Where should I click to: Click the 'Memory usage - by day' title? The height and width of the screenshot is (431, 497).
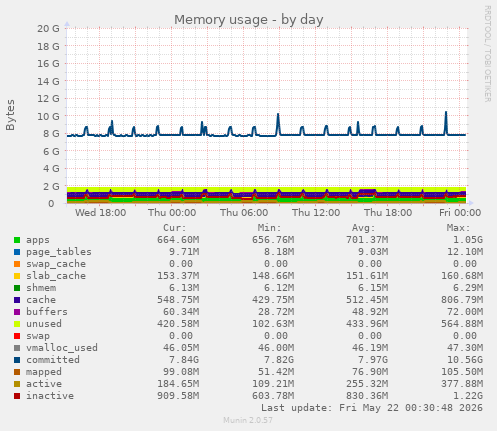click(x=249, y=20)
